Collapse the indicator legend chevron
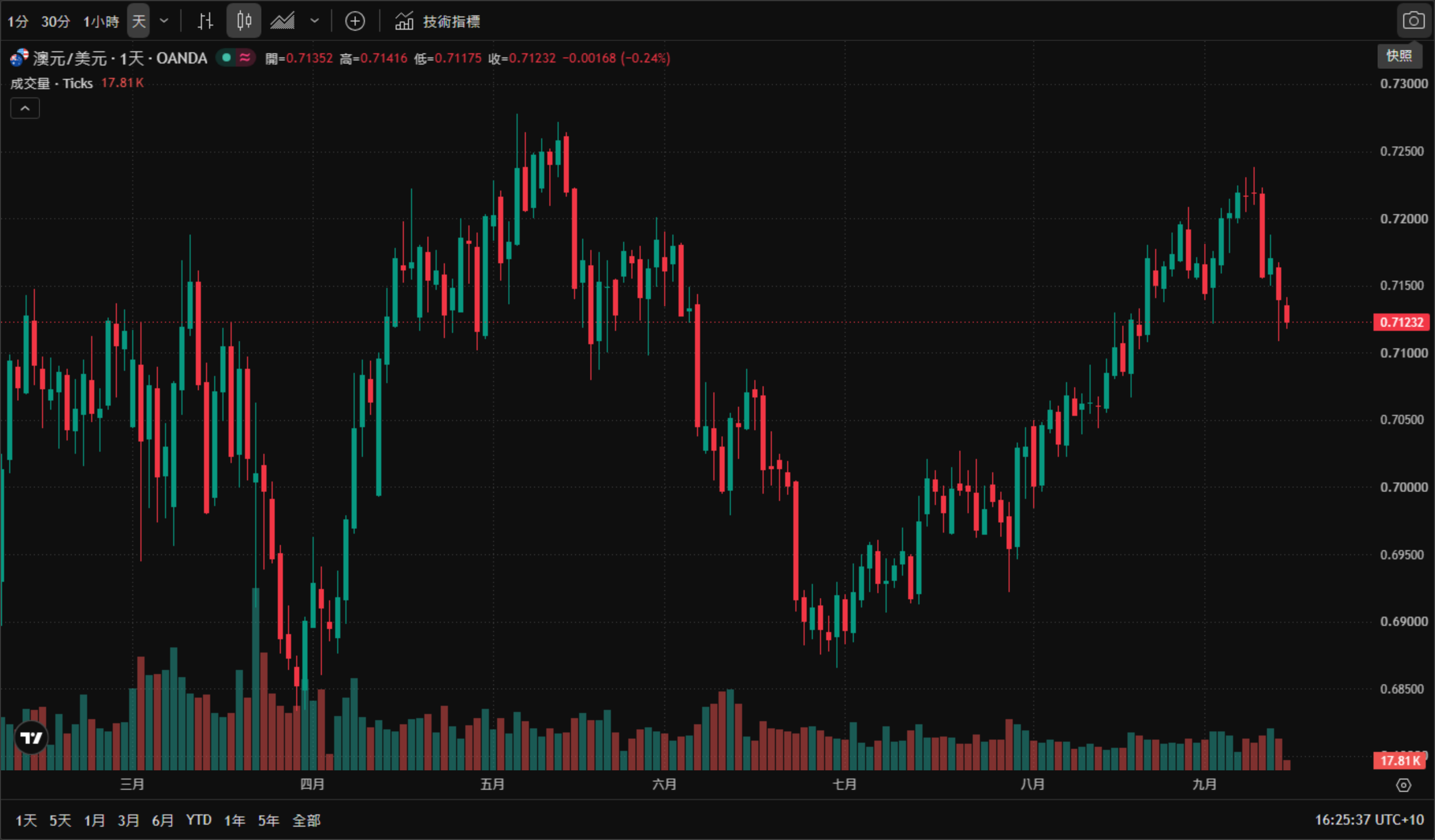 click(x=25, y=108)
